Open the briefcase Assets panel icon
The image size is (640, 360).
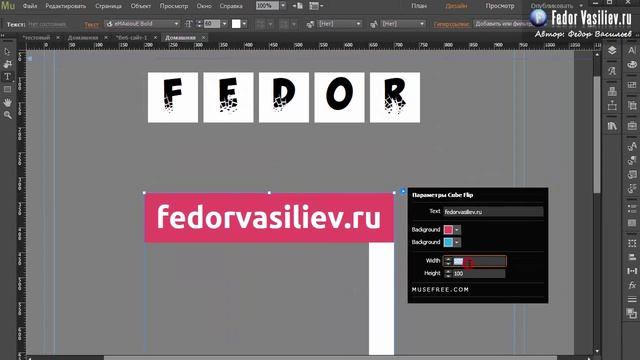pyautogui.click(x=632, y=126)
